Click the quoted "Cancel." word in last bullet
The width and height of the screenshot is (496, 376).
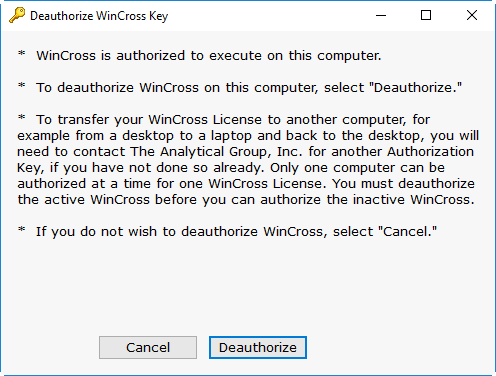407,232
